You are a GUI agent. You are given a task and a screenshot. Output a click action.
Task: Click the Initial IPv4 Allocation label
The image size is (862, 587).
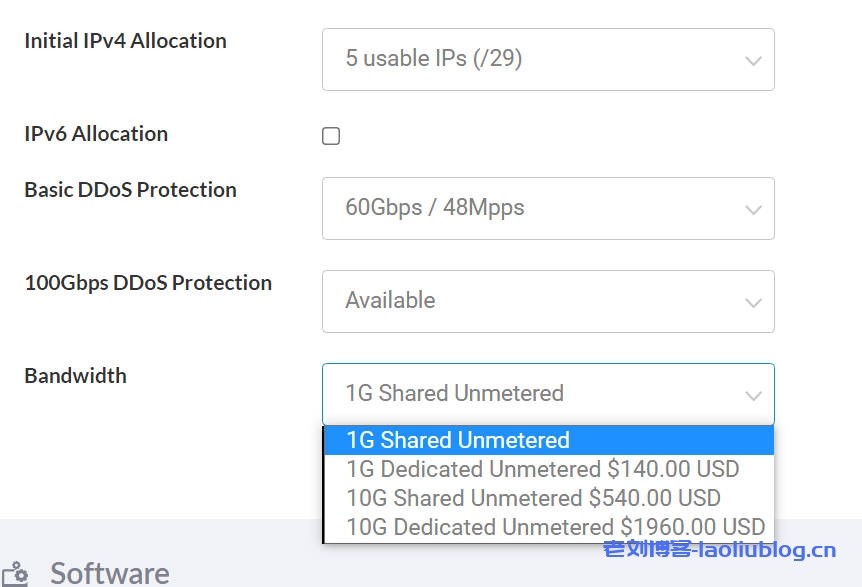[125, 41]
